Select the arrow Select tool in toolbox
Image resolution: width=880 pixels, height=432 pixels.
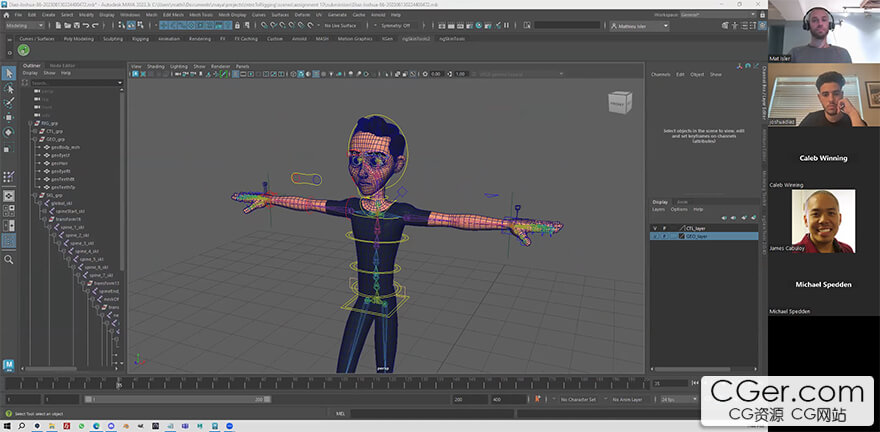coord(9,73)
